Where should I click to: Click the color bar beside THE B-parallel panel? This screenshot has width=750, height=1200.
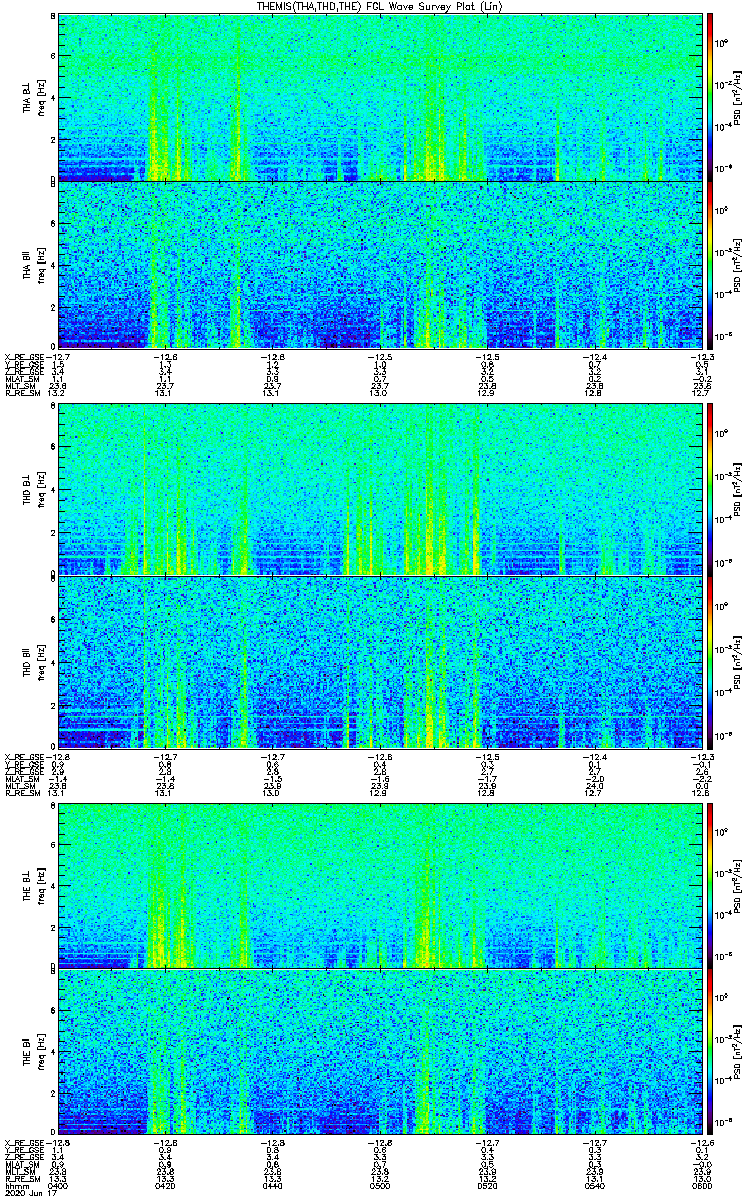click(x=710, y=1052)
